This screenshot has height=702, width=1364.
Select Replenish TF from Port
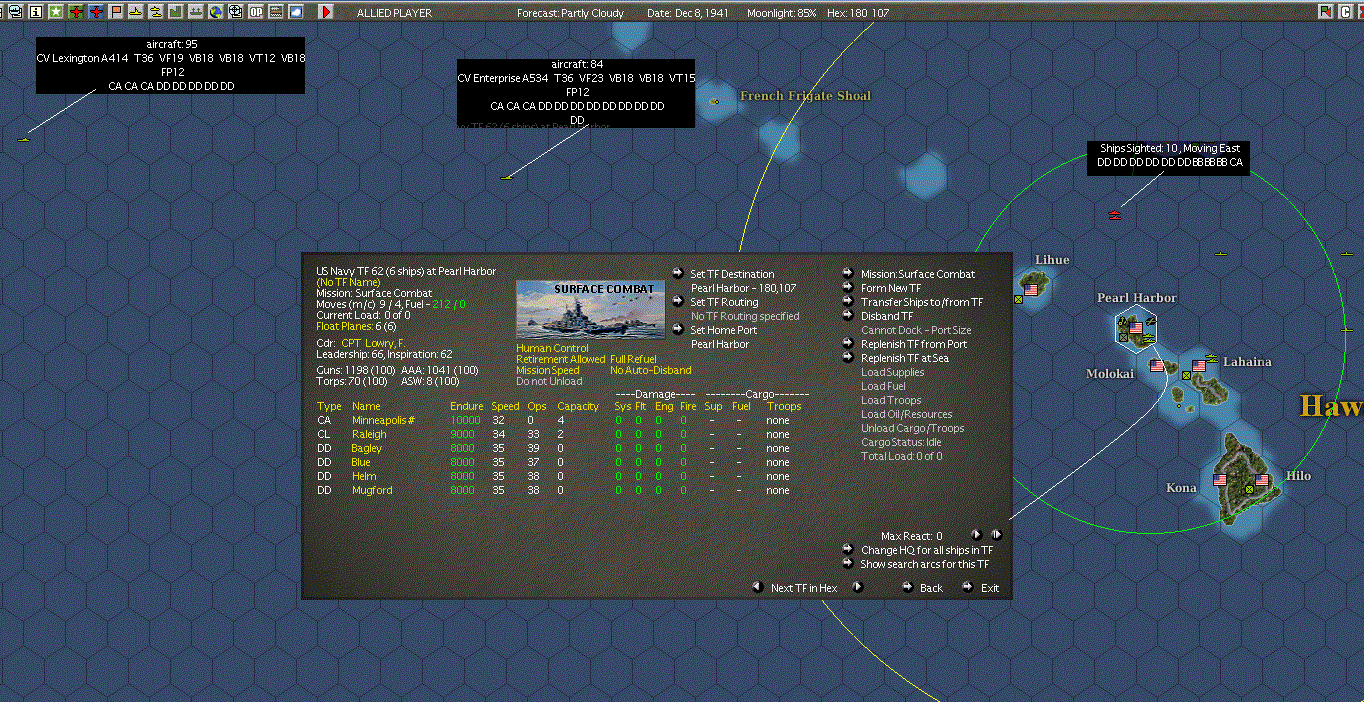coord(914,344)
